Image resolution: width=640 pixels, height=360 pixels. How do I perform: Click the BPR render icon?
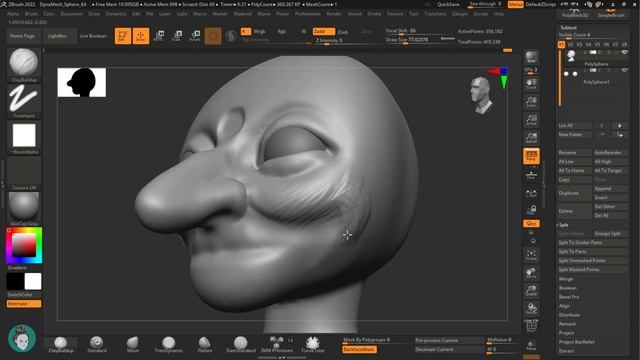(531, 58)
